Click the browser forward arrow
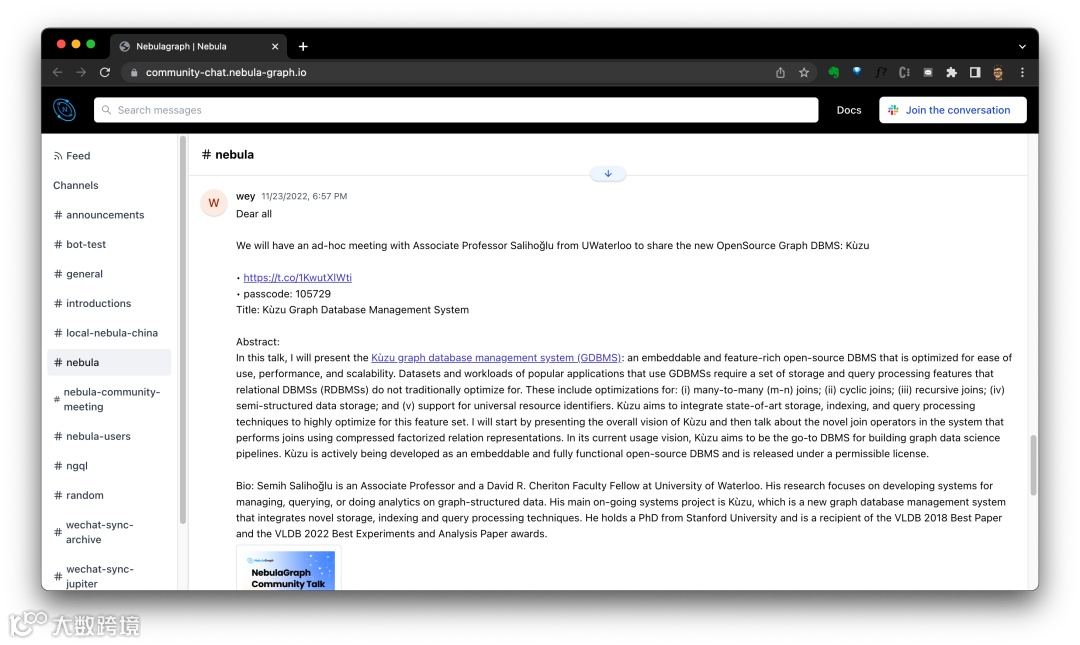 coord(81,72)
